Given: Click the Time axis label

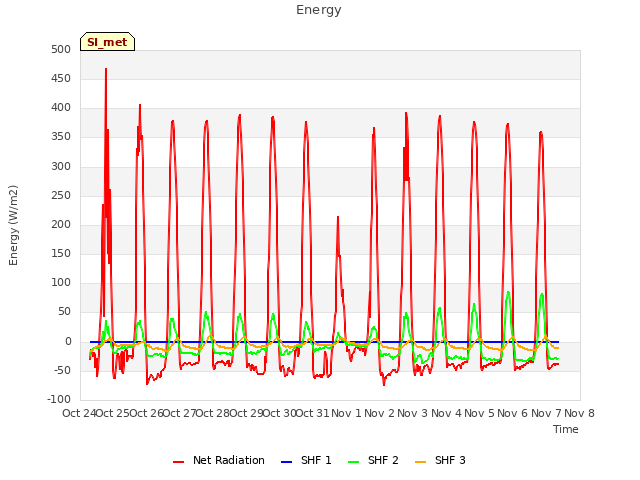Looking at the screenshot, I should pos(566,429).
